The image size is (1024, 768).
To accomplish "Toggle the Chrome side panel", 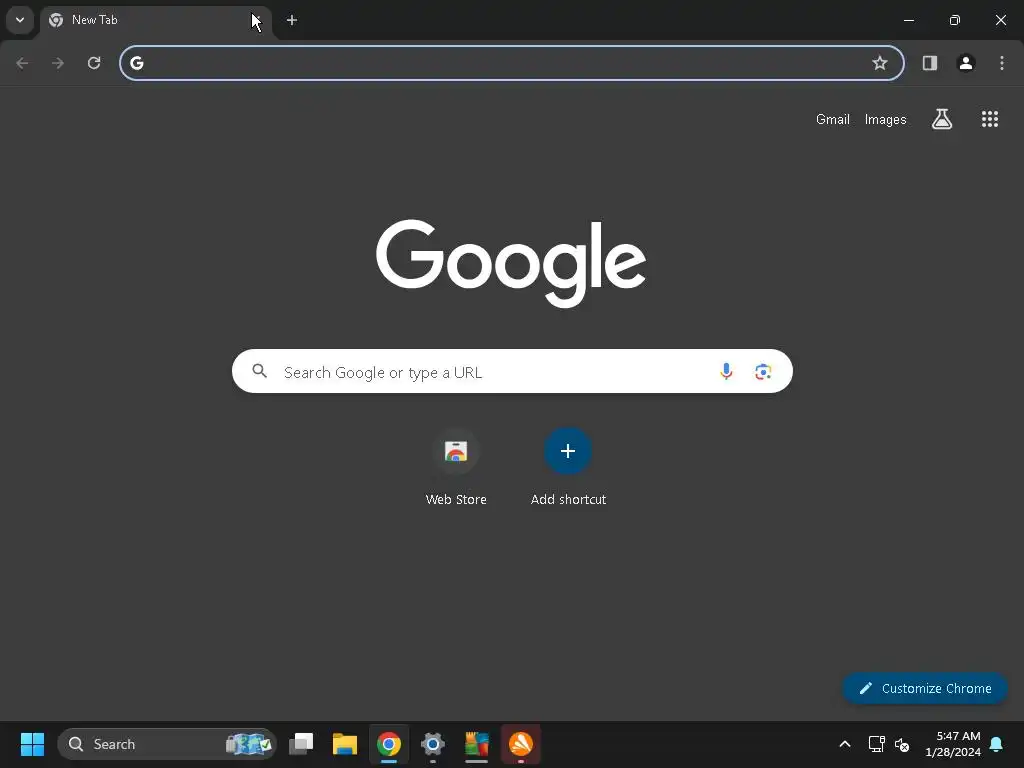I will pos(930,63).
